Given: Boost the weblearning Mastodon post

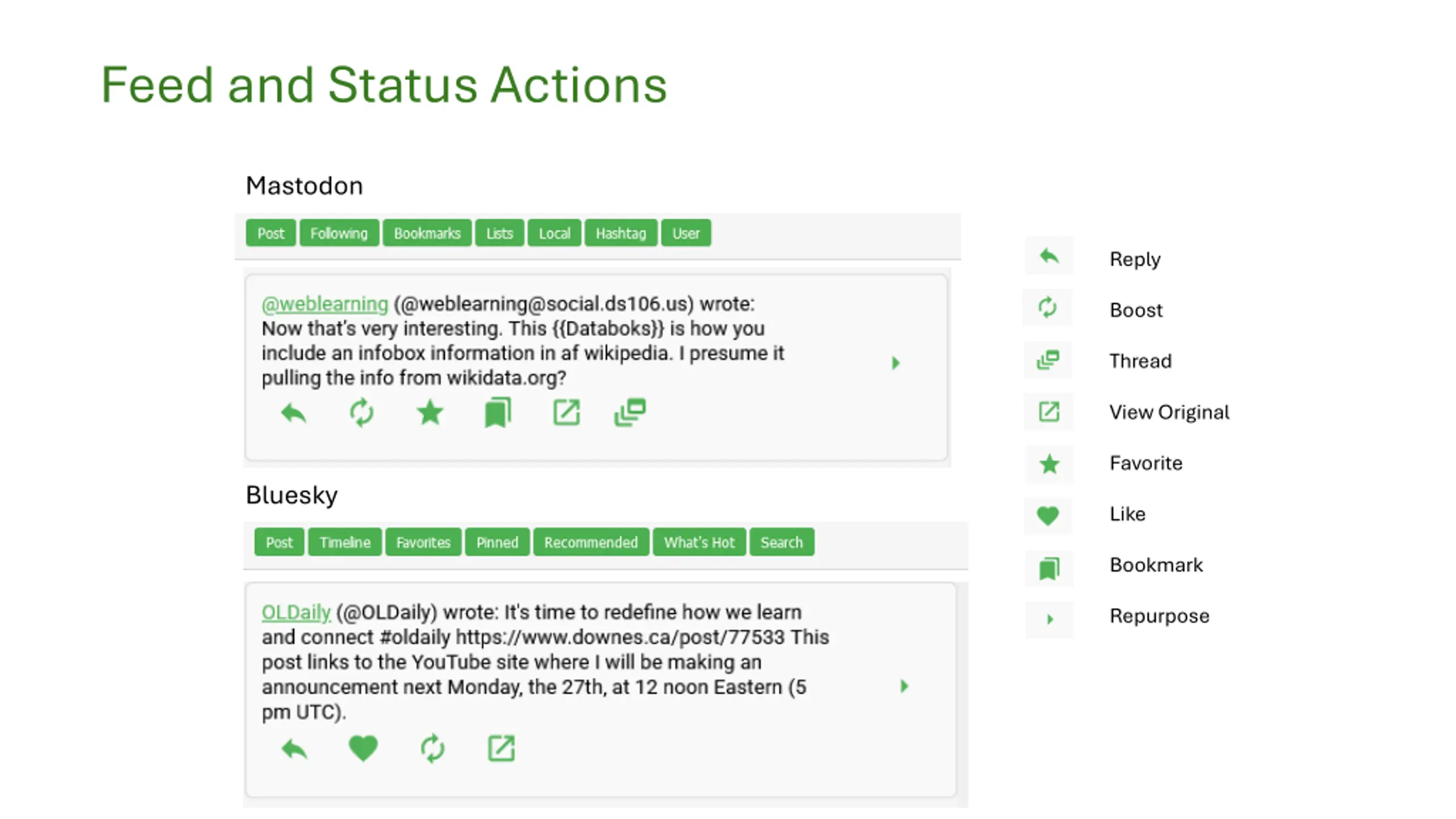Looking at the screenshot, I should tap(362, 413).
